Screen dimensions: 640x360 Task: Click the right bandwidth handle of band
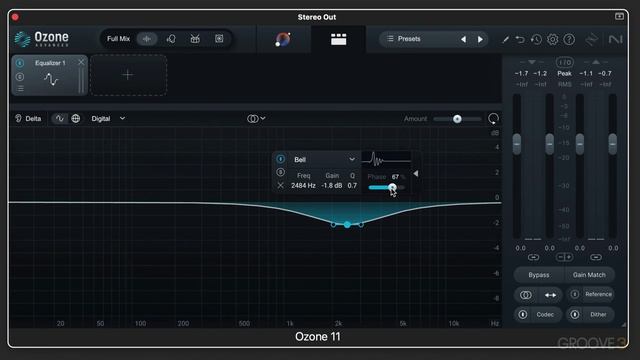click(x=361, y=224)
